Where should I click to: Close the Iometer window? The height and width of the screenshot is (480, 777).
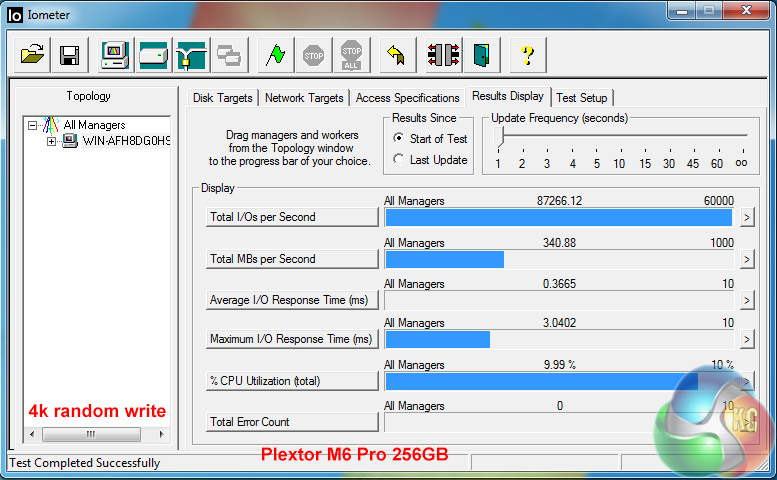coord(746,10)
